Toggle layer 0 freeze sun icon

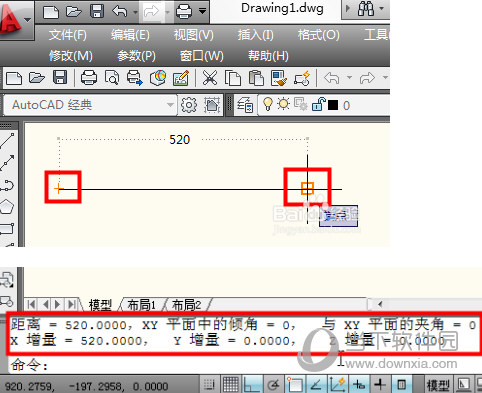coord(284,104)
